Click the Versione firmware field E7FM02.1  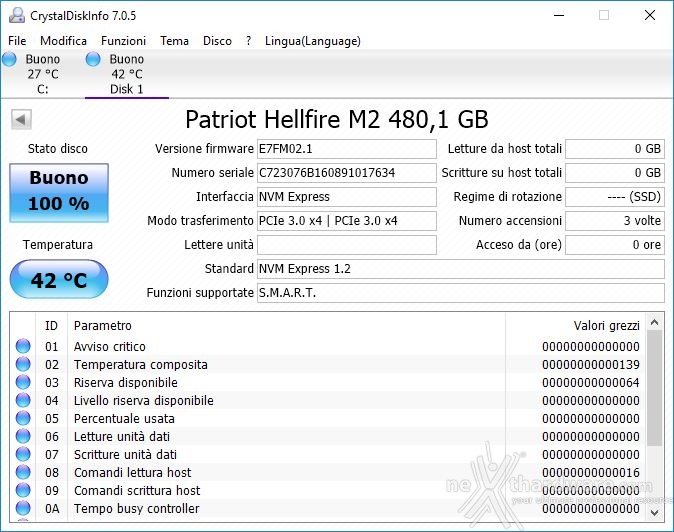click(346, 149)
